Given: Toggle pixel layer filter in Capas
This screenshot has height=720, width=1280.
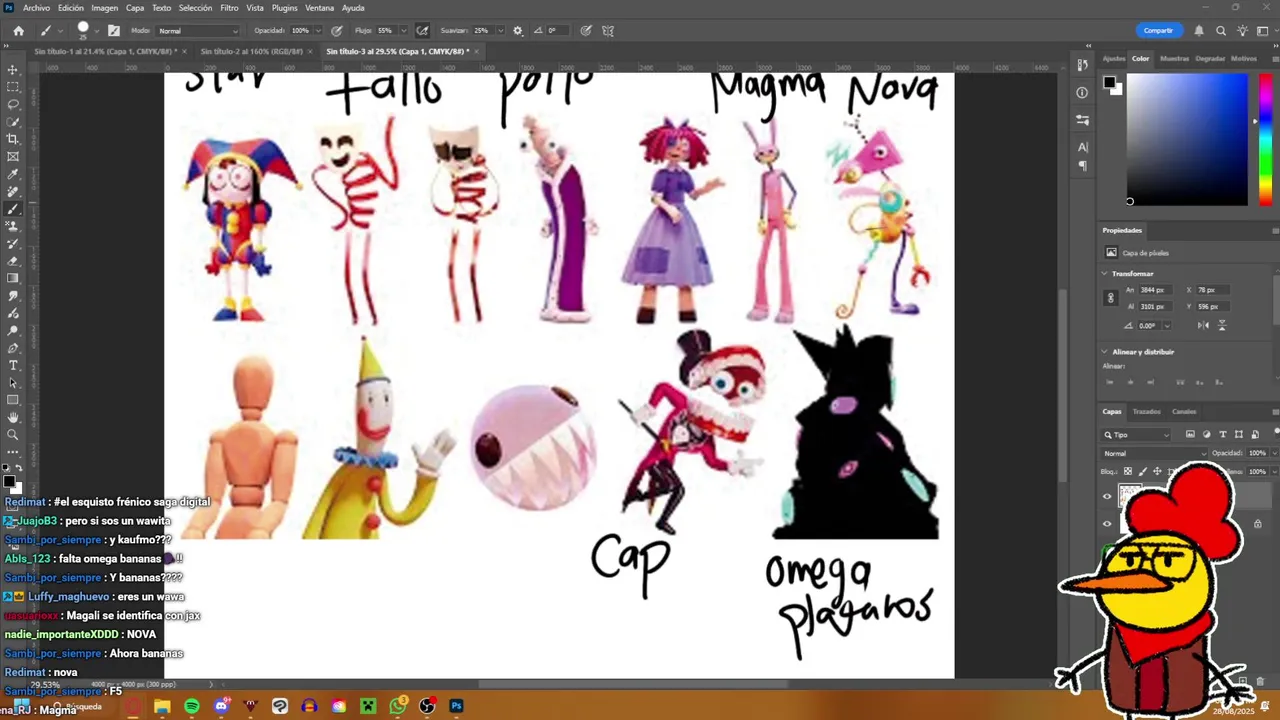Looking at the screenshot, I should (x=1190, y=434).
